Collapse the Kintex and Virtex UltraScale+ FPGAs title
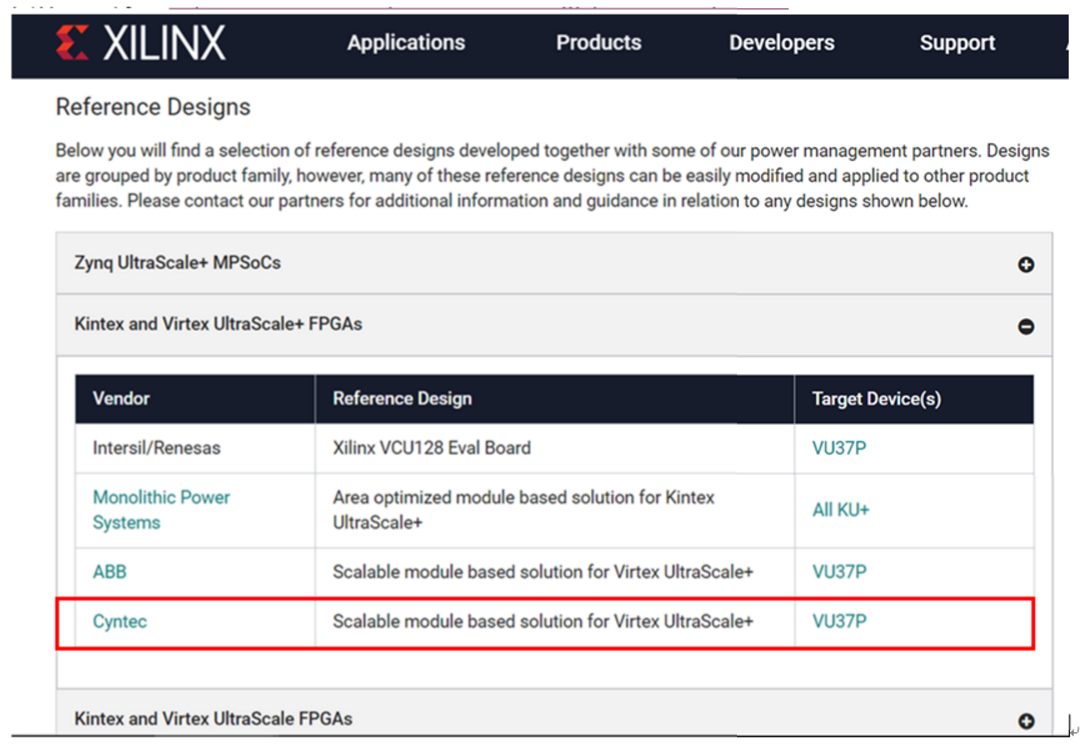The image size is (1090, 749). [x=218, y=324]
